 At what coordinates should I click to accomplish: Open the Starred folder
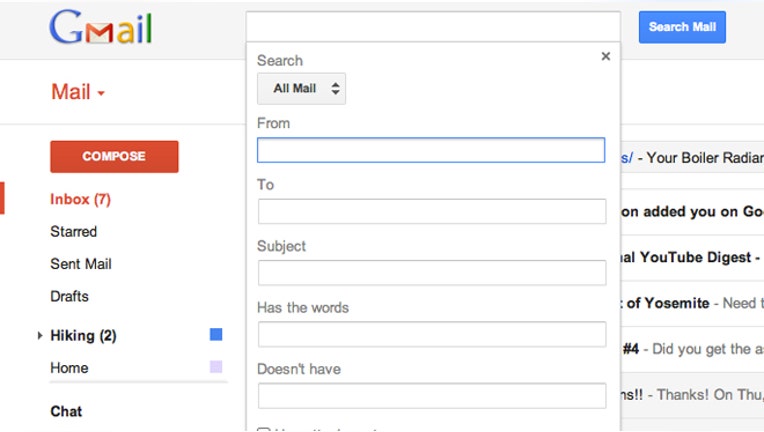[74, 231]
